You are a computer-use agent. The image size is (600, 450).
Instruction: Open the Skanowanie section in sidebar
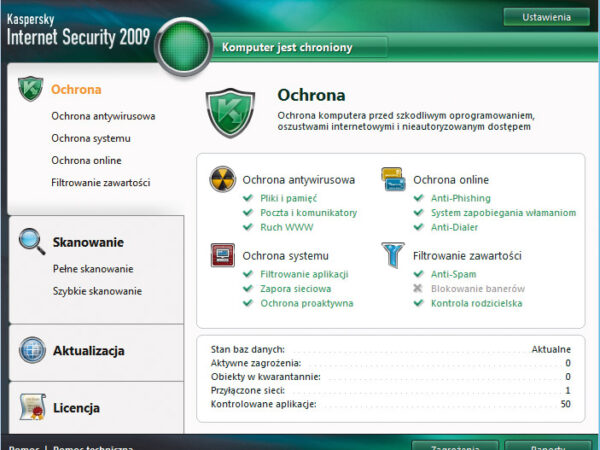pos(88,242)
